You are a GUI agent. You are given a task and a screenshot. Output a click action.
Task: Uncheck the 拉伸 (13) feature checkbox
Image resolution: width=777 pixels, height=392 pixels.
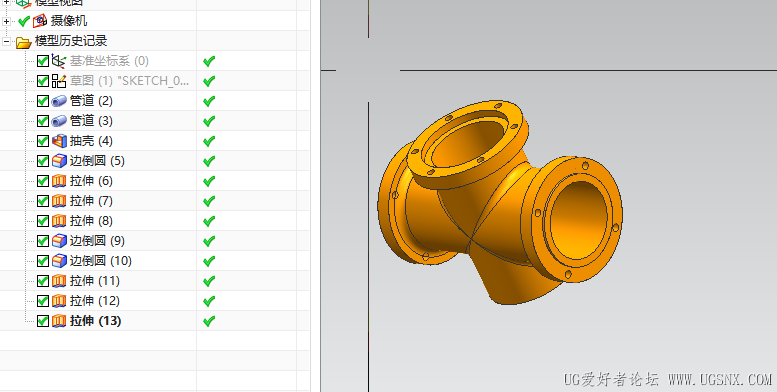(x=43, y=321)
